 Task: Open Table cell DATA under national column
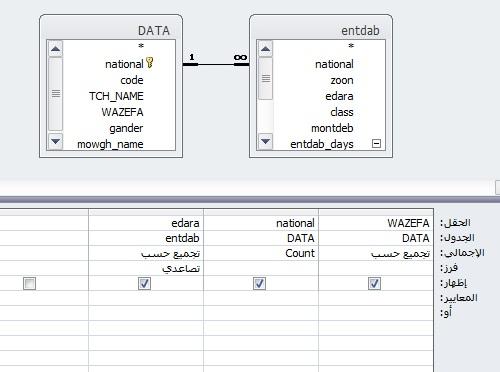click(x=261, y=238)
